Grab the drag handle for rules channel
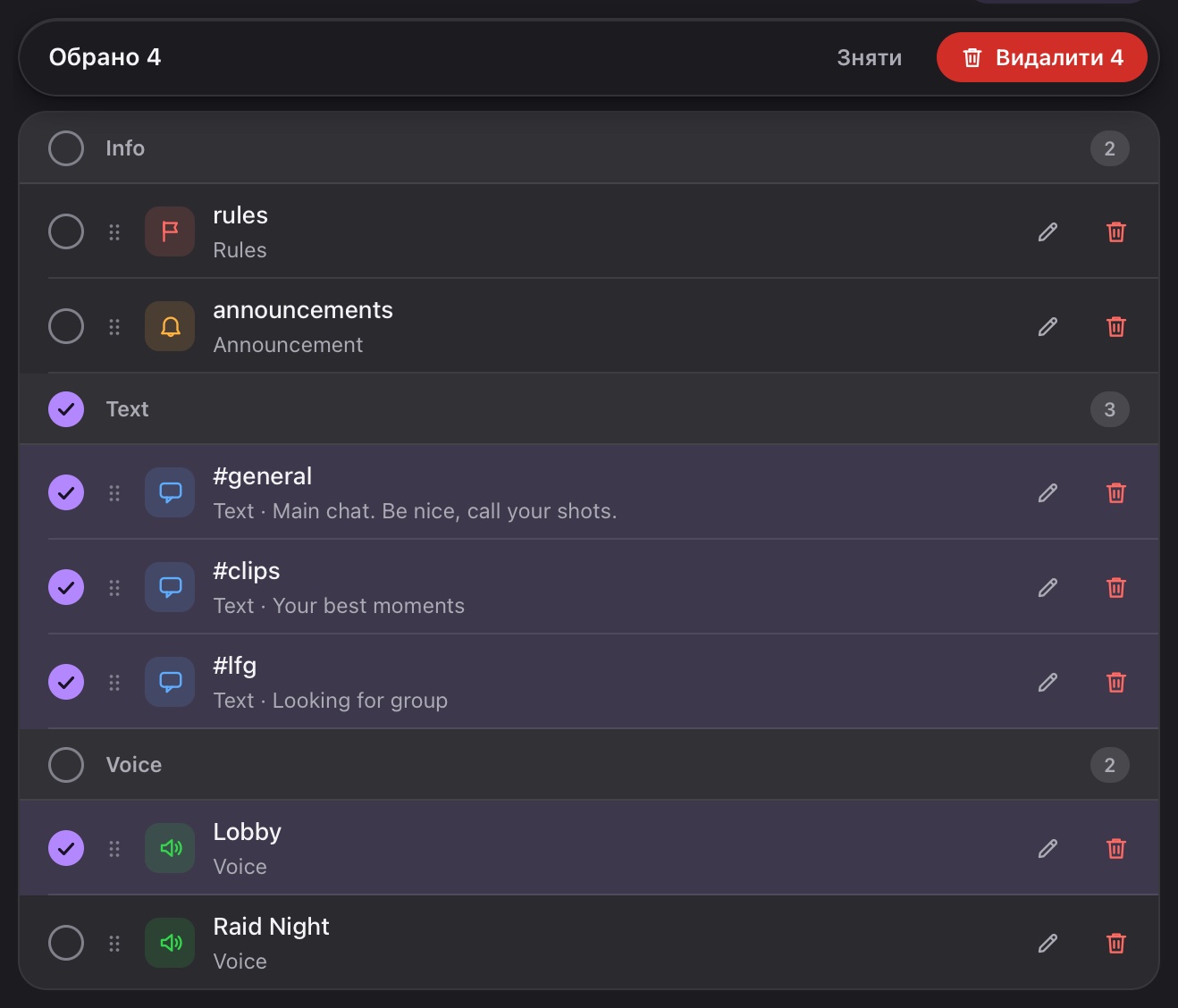The height and width of the screenshot is (1008, 1178). click(114, 232)
